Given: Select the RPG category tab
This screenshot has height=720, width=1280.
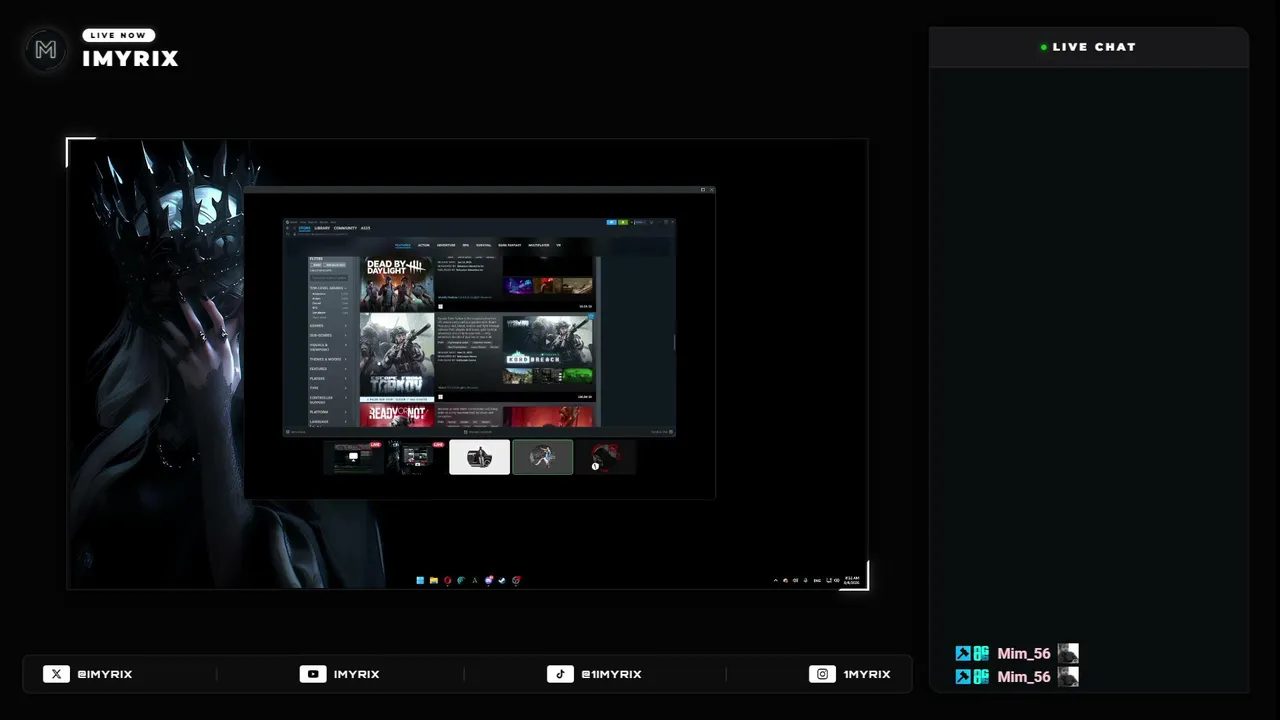Looking at the screenshot, I should click(466, 245).
